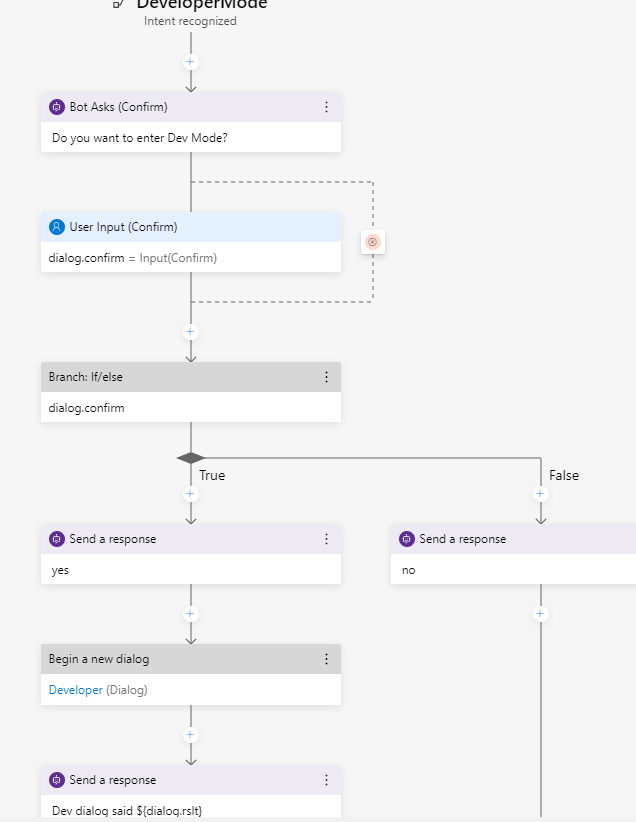The image size is (636, 822).
Task: Click the dialog.confirm condition in Branch node
Action: point(87,408)
